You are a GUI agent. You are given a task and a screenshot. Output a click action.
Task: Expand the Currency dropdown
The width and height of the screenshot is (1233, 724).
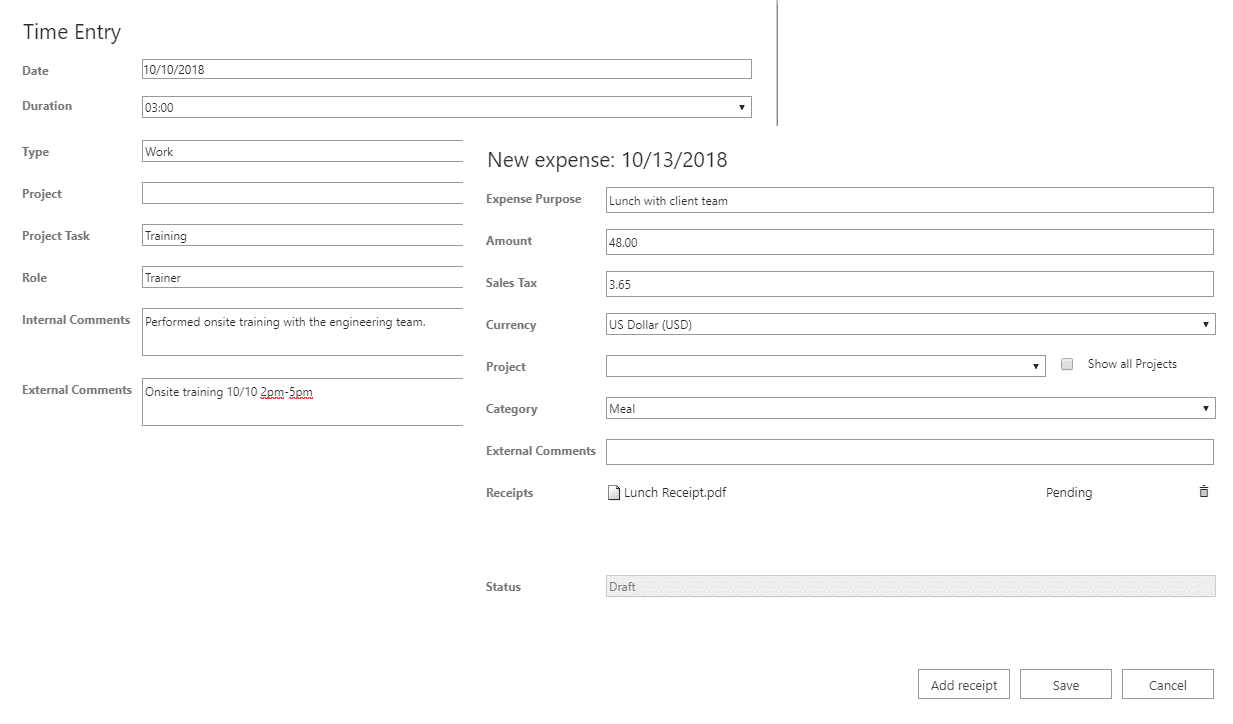pyautogui.click(x=910, y=325)
